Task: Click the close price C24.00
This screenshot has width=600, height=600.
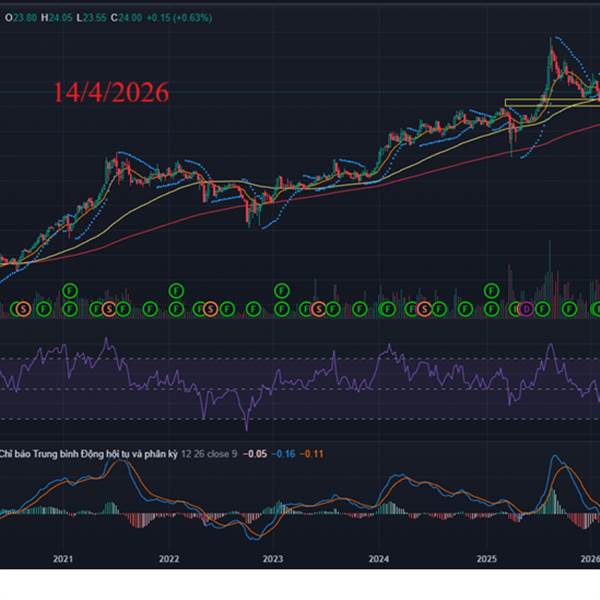Action: pos(126,18)
